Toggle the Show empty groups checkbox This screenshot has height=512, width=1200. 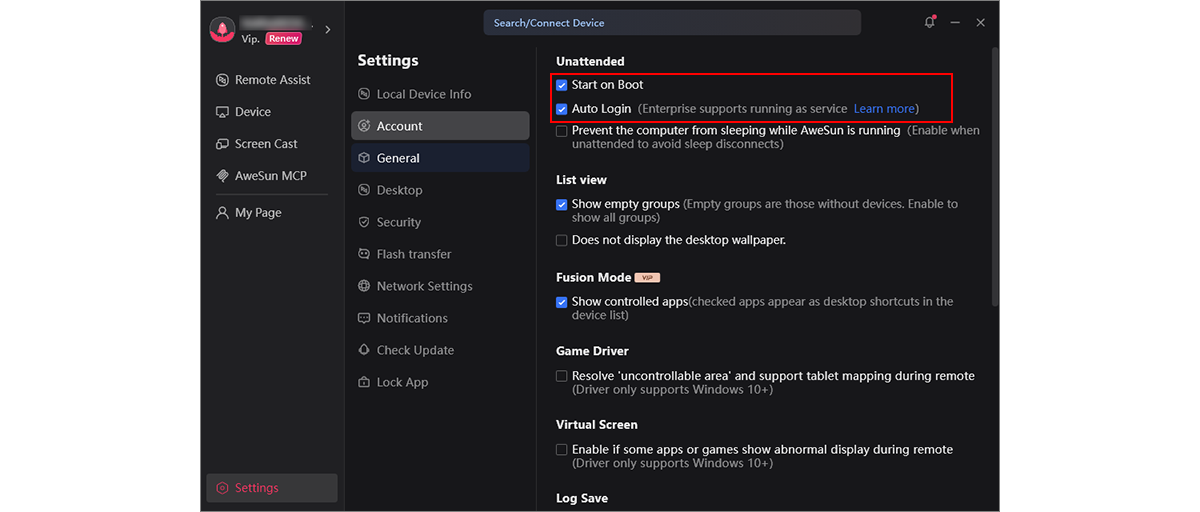pos(562,204)
